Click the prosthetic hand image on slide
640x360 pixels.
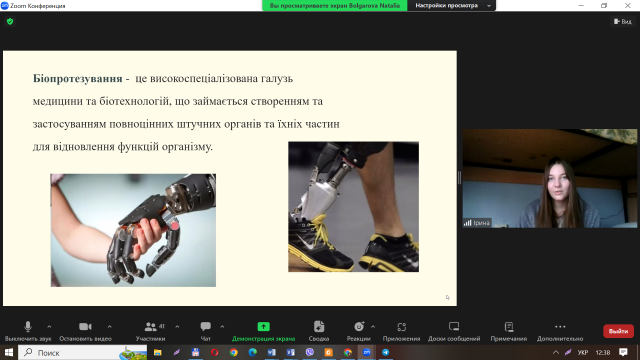coord(133,230)
